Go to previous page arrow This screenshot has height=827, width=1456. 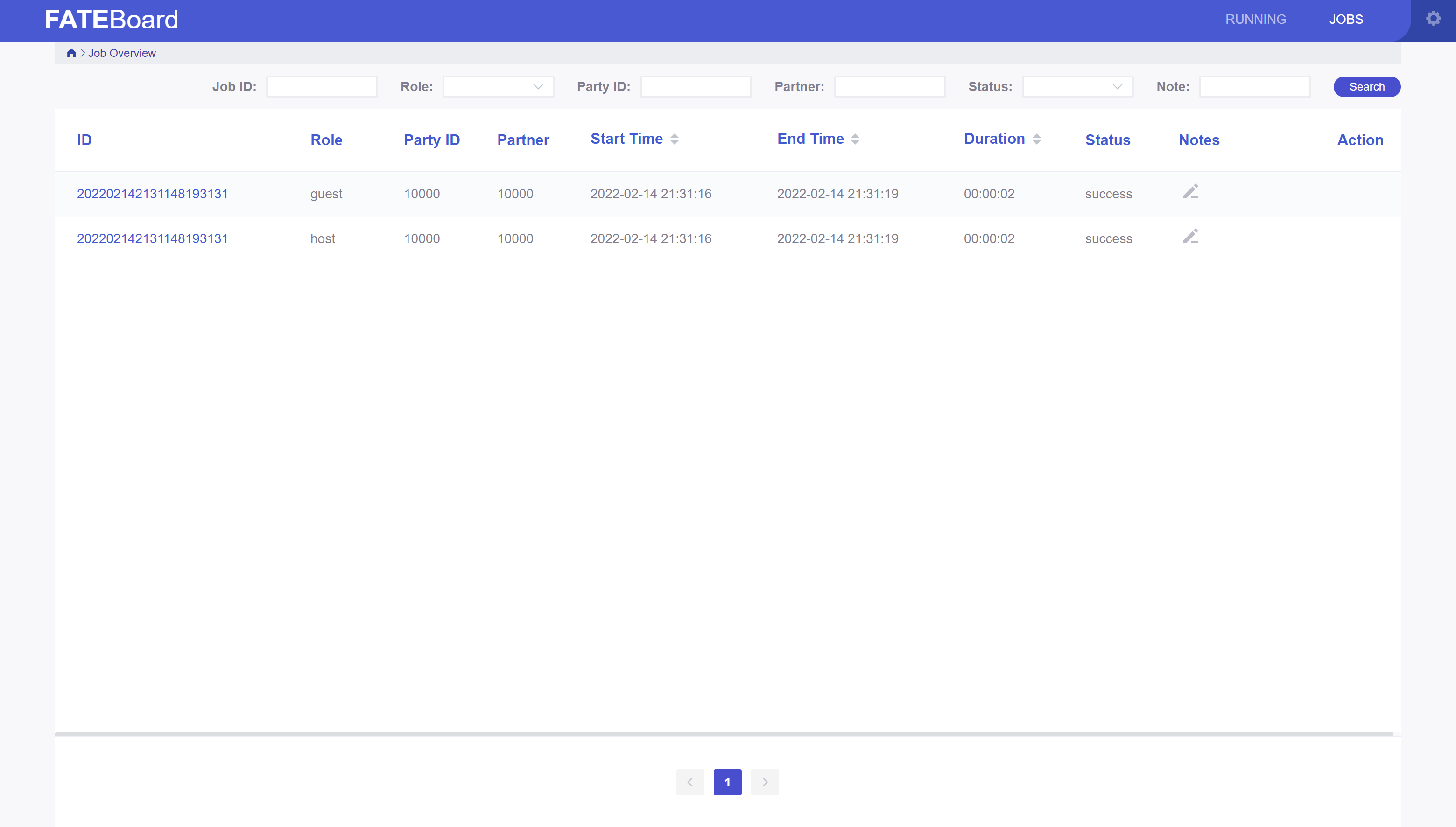pos(689,782)
